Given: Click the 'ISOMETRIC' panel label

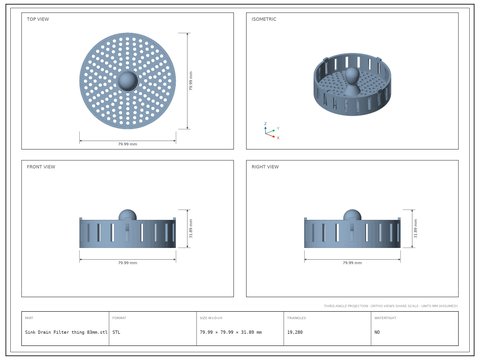Looking at the screenshot, I should tap(264, 19).
